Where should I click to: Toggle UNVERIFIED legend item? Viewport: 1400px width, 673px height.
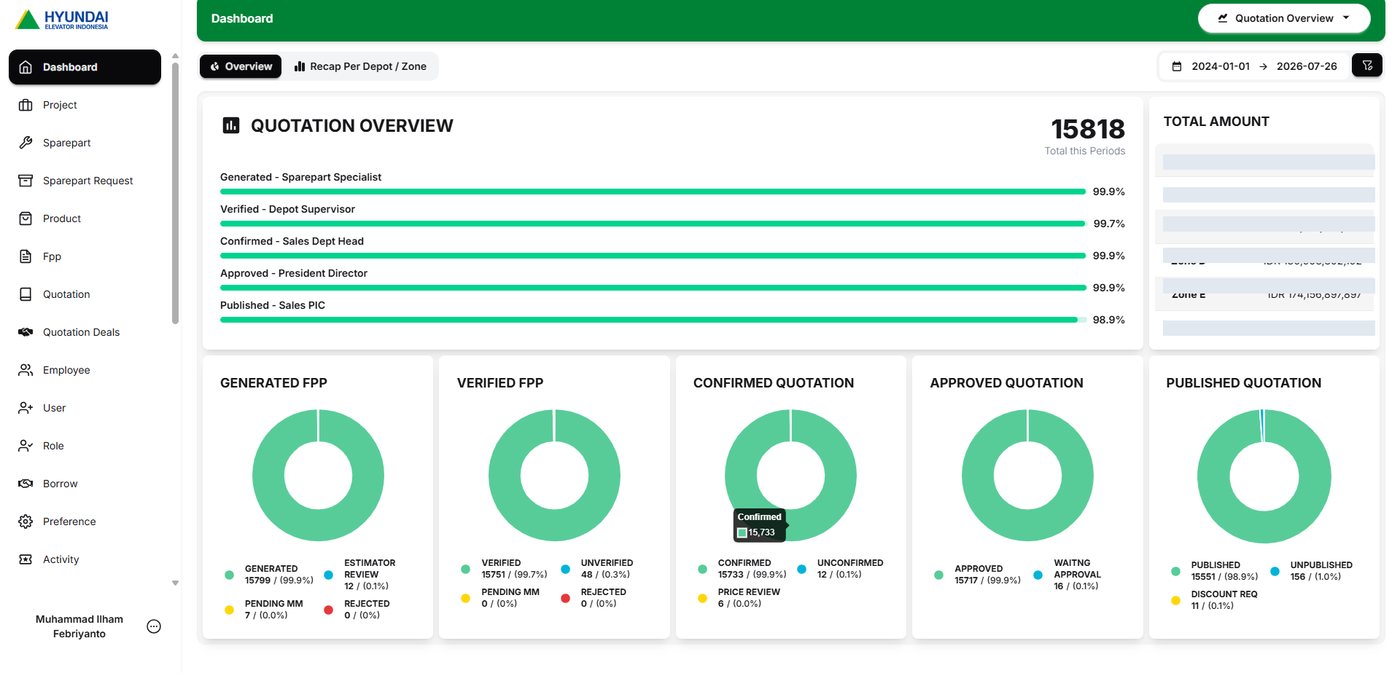596,568
